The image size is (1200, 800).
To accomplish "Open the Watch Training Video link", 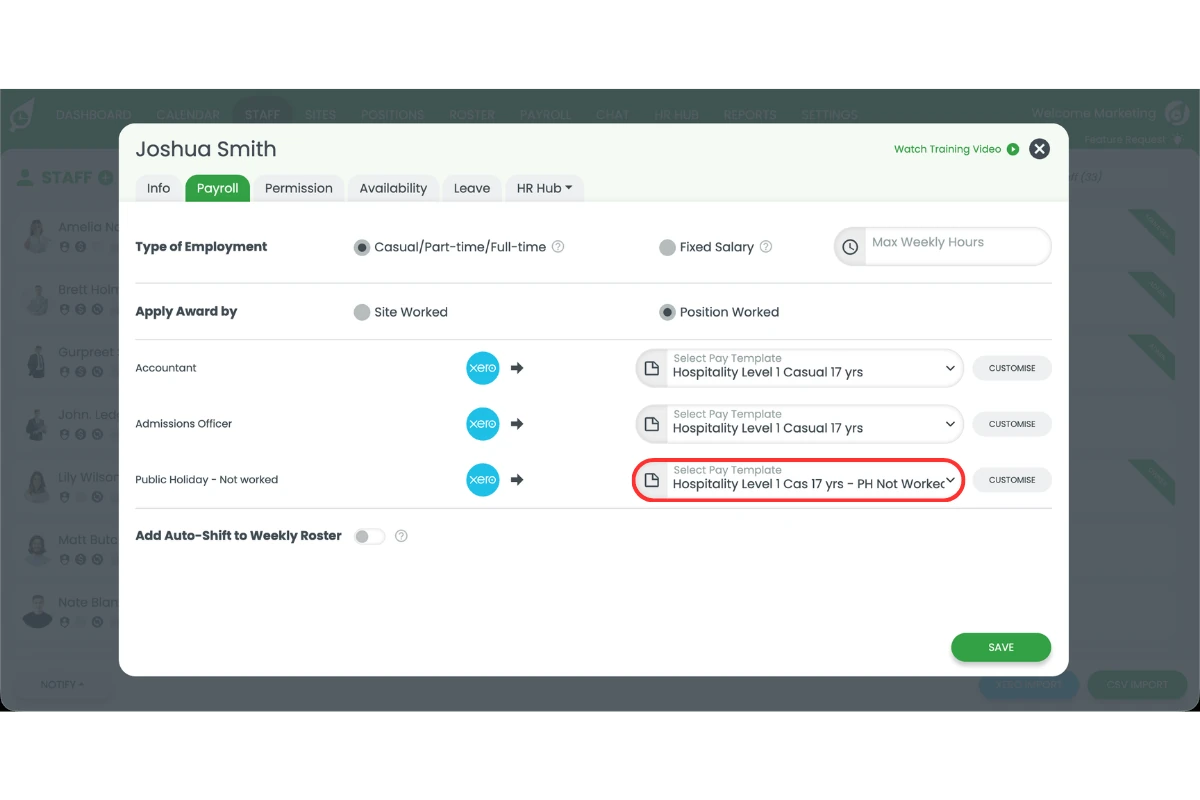I will pyautogui.click(x=956, y=149).
